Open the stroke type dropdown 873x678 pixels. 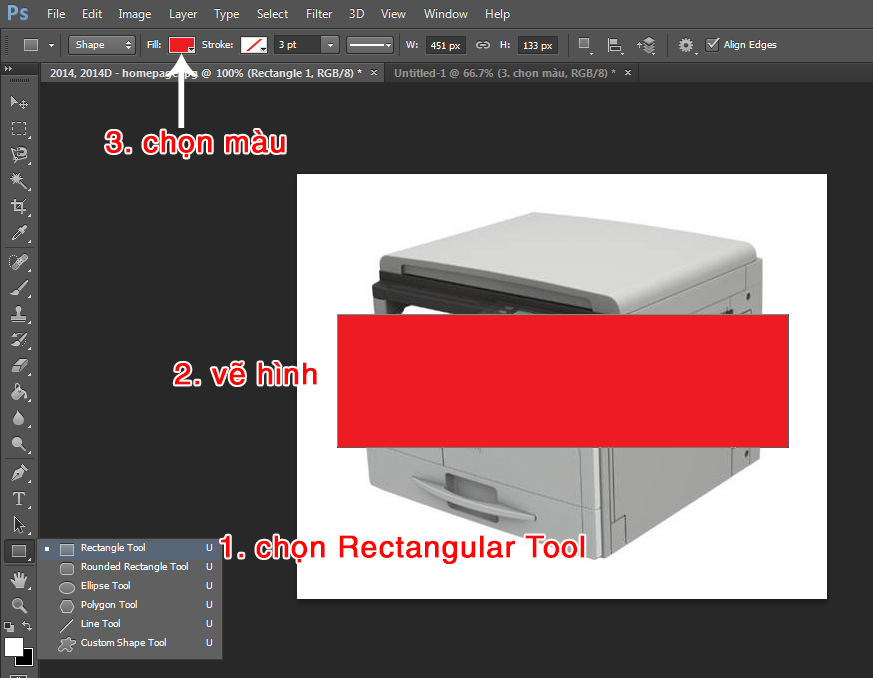click(368, 45)
